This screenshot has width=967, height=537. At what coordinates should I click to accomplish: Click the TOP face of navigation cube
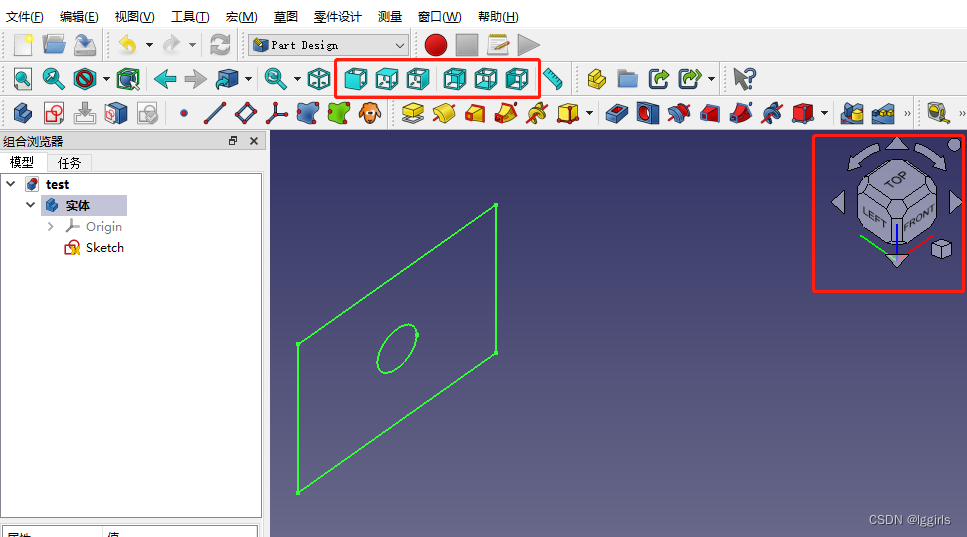(896, 179)
